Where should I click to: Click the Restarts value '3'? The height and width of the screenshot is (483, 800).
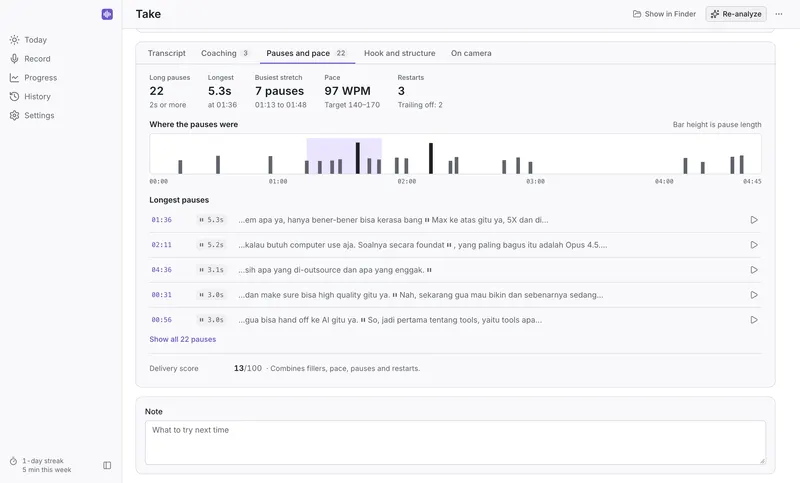(x=401, y=91)
